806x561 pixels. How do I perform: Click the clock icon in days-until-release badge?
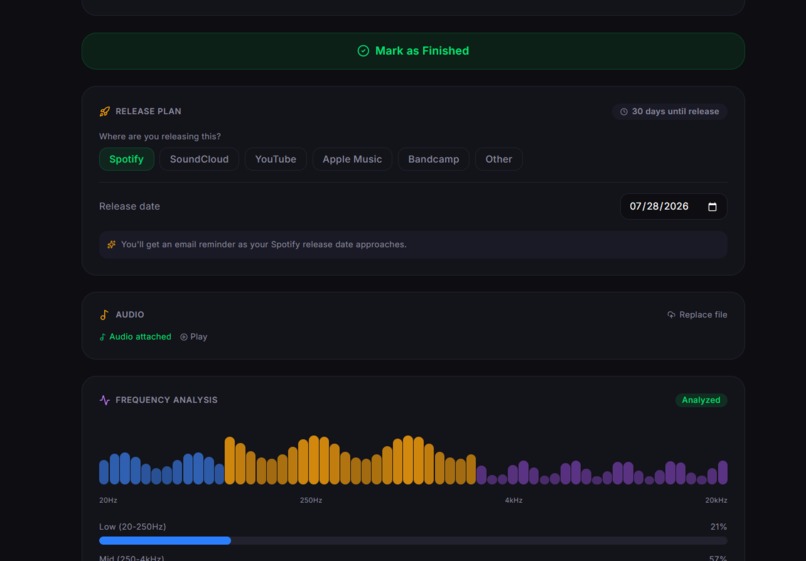pos(624,112)
